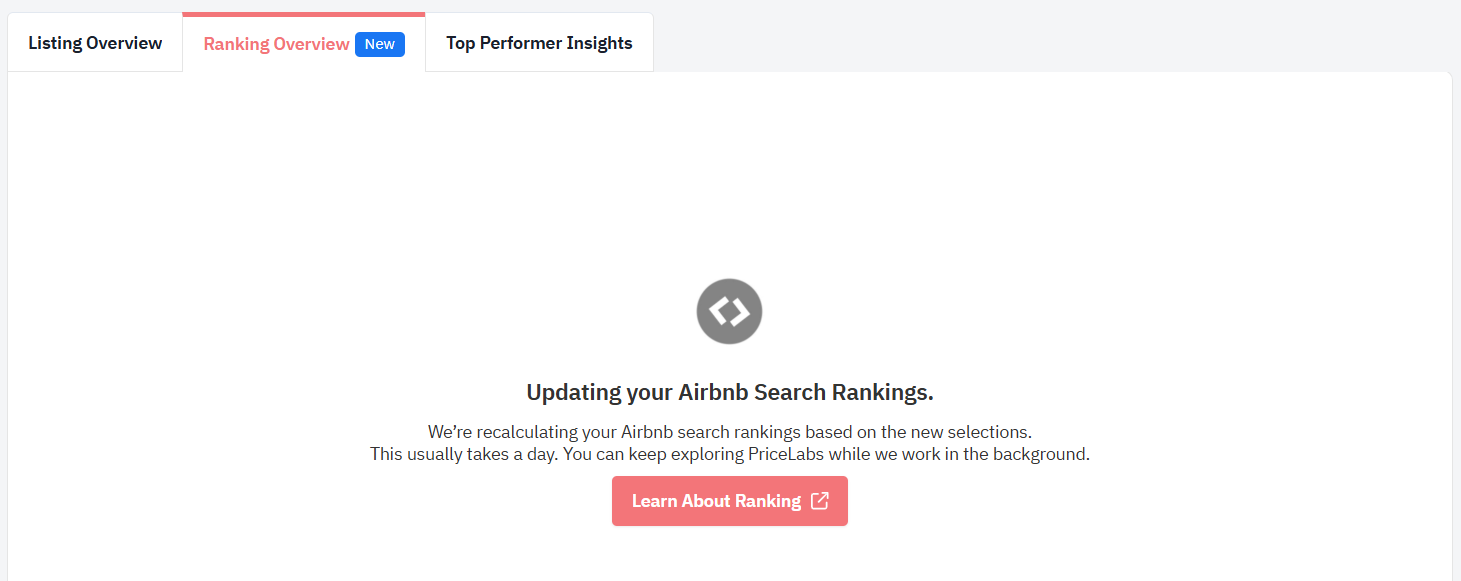The image size is (1461, 581).
Task: Click the word "Updating" in the bold heading
Action: coord(574,392)
